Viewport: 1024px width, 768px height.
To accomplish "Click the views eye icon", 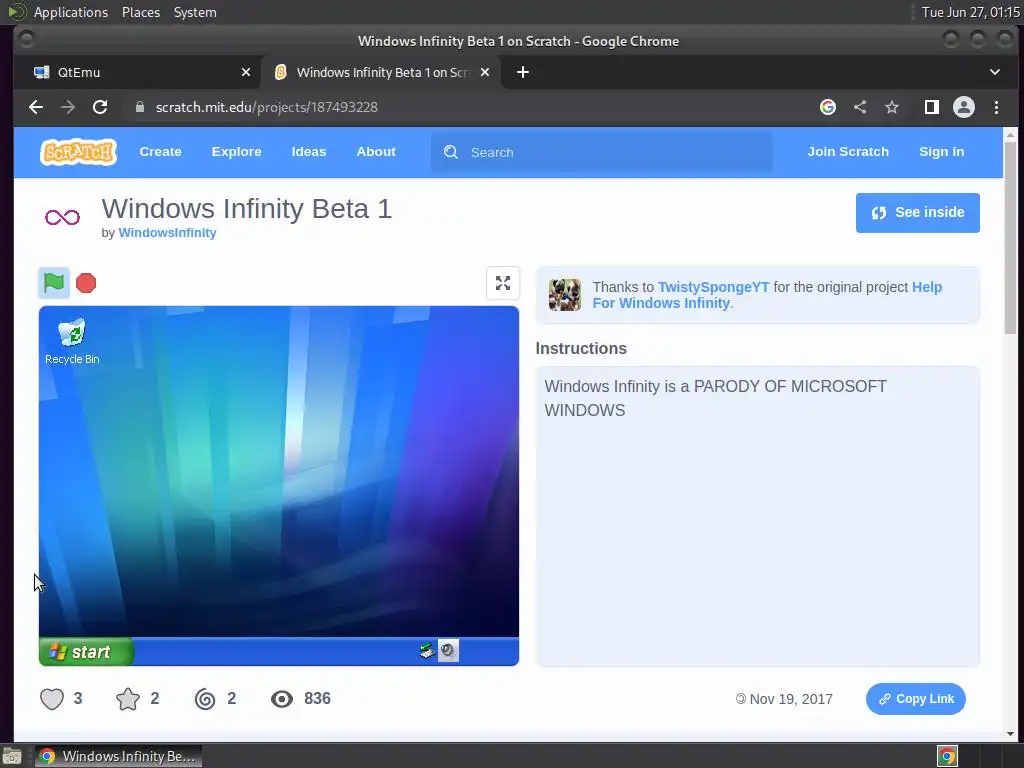I will [282, 699].
